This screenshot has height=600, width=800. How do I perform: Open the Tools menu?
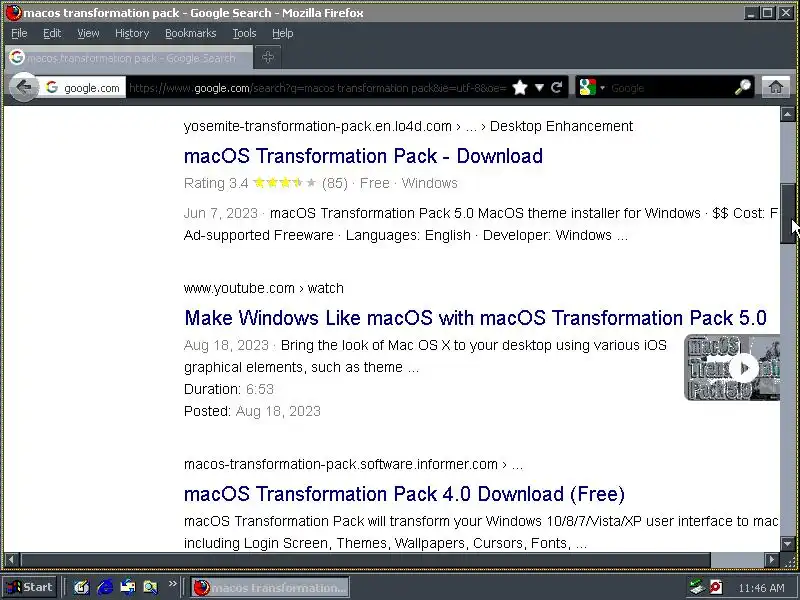click(x=244, y=33)
